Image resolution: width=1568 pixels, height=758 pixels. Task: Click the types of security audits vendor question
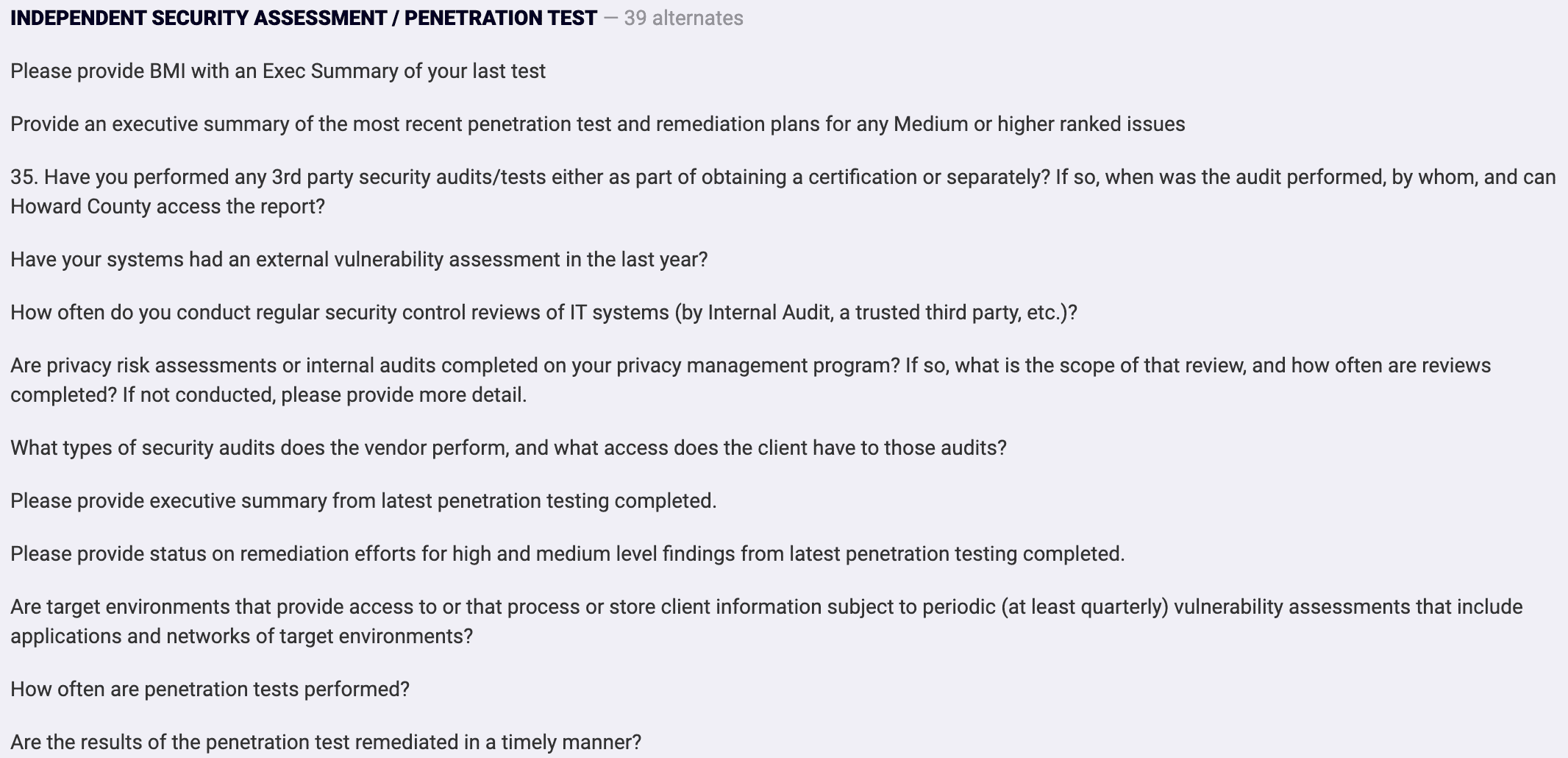click(508, 447)
